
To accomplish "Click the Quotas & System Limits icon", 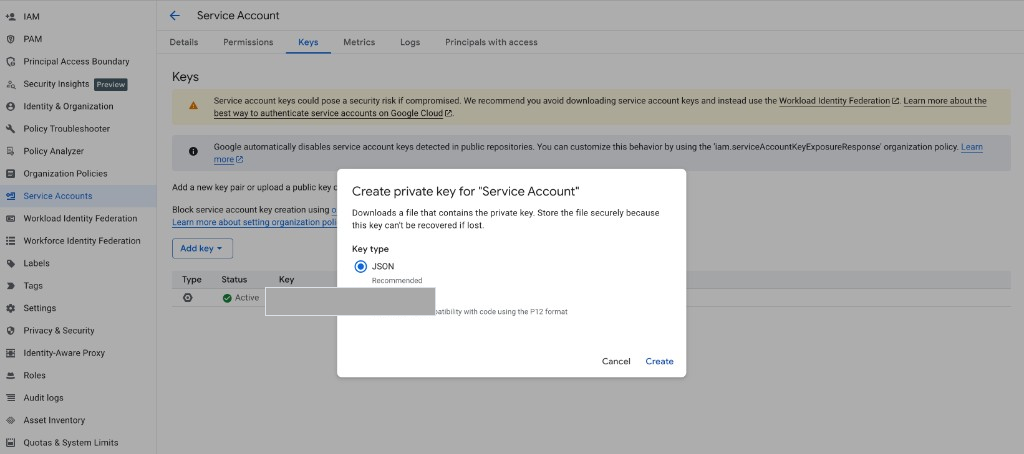I will (10, 443).
